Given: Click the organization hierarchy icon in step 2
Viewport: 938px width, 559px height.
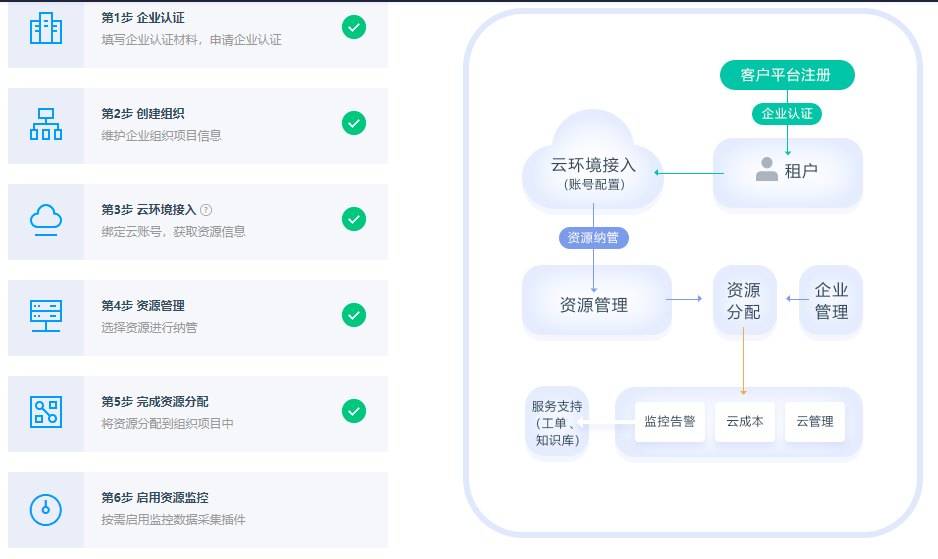Looking at the screenshot, I should tap(46, 124).
